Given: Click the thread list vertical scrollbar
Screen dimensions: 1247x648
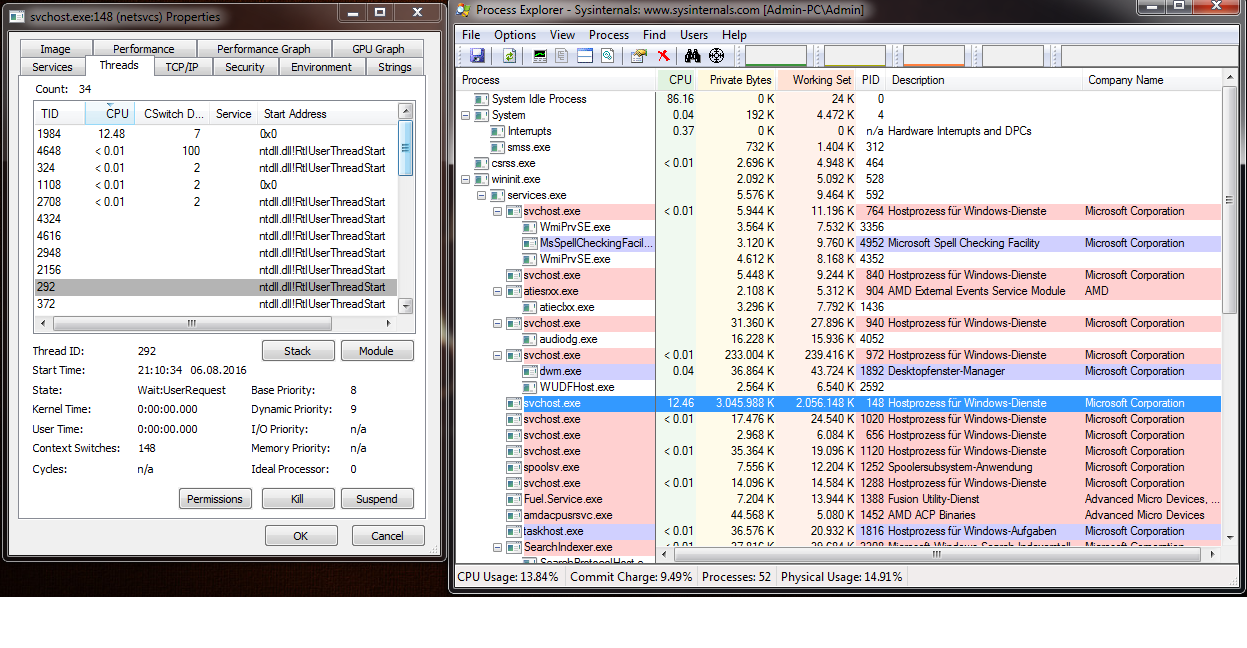Looking at the screenshot, I should pyautogui.click(x=405, y=209).
